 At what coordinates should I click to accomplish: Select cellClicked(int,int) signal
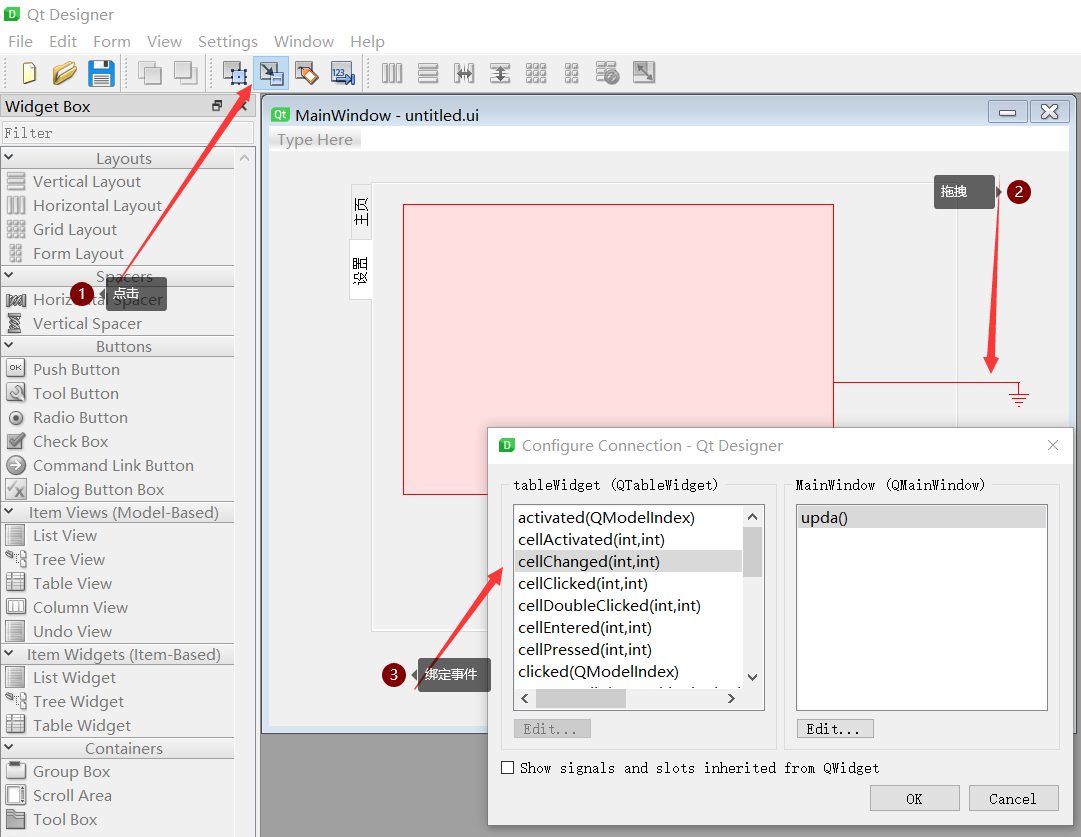pyautogui.click(x=628, y=583)
